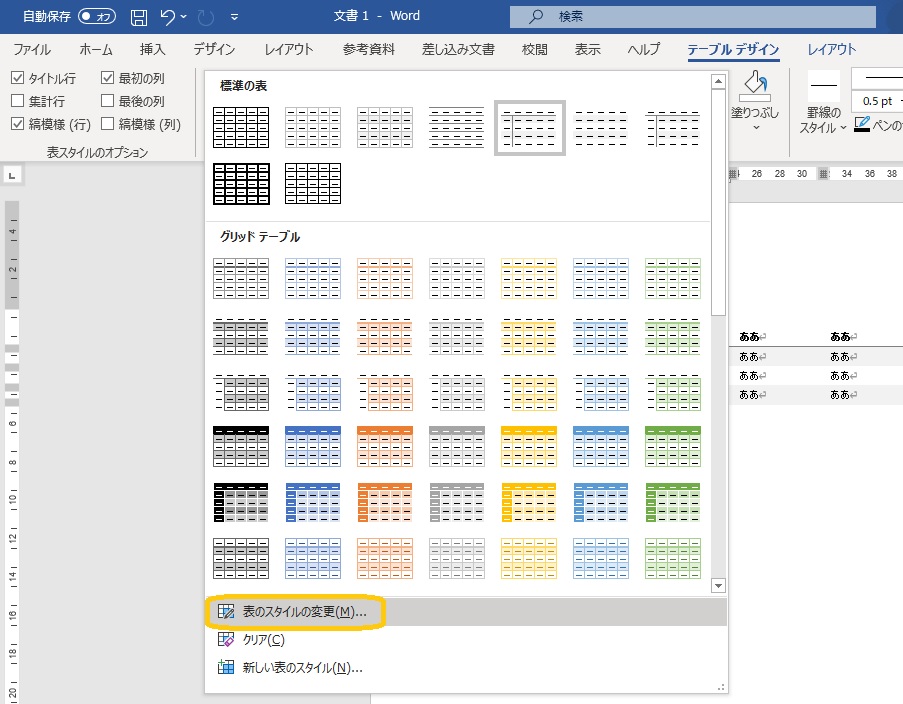Viewport: 903px width, 704px height.
Task: Click the Clear table style eraser icon
Action: pyautogui.click(x=226, y=640)
